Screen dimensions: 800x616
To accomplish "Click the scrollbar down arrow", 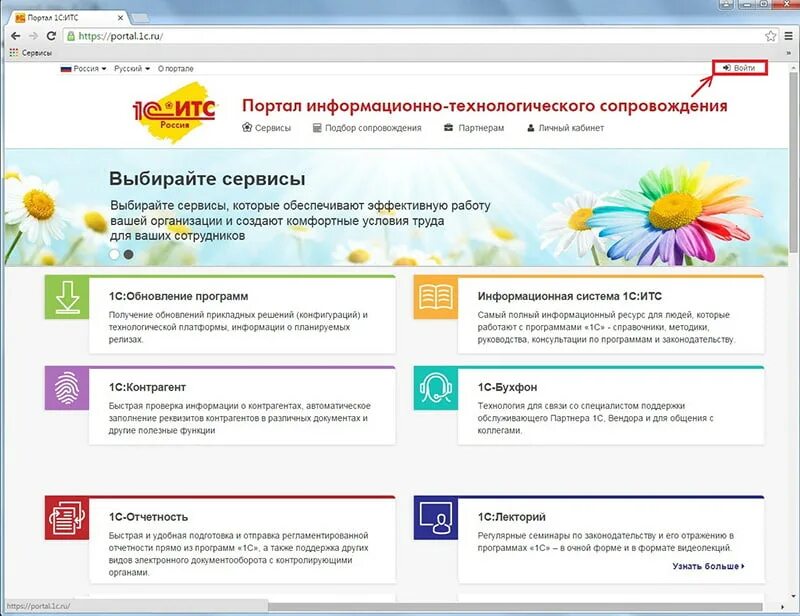I will [x=793, y=595].
